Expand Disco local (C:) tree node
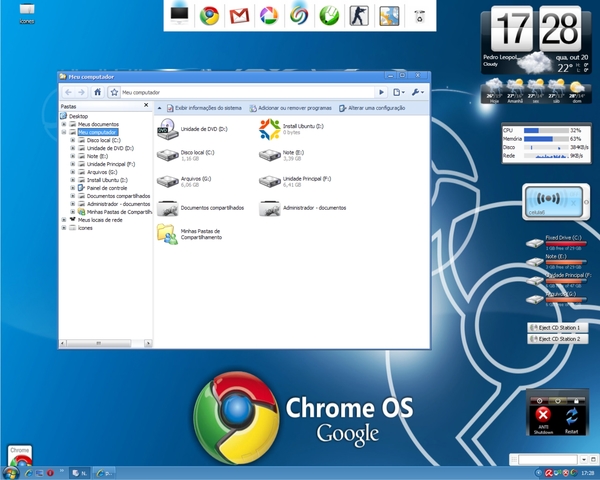Viewport: 600px width, 480px height. click(x=73, y=140)
